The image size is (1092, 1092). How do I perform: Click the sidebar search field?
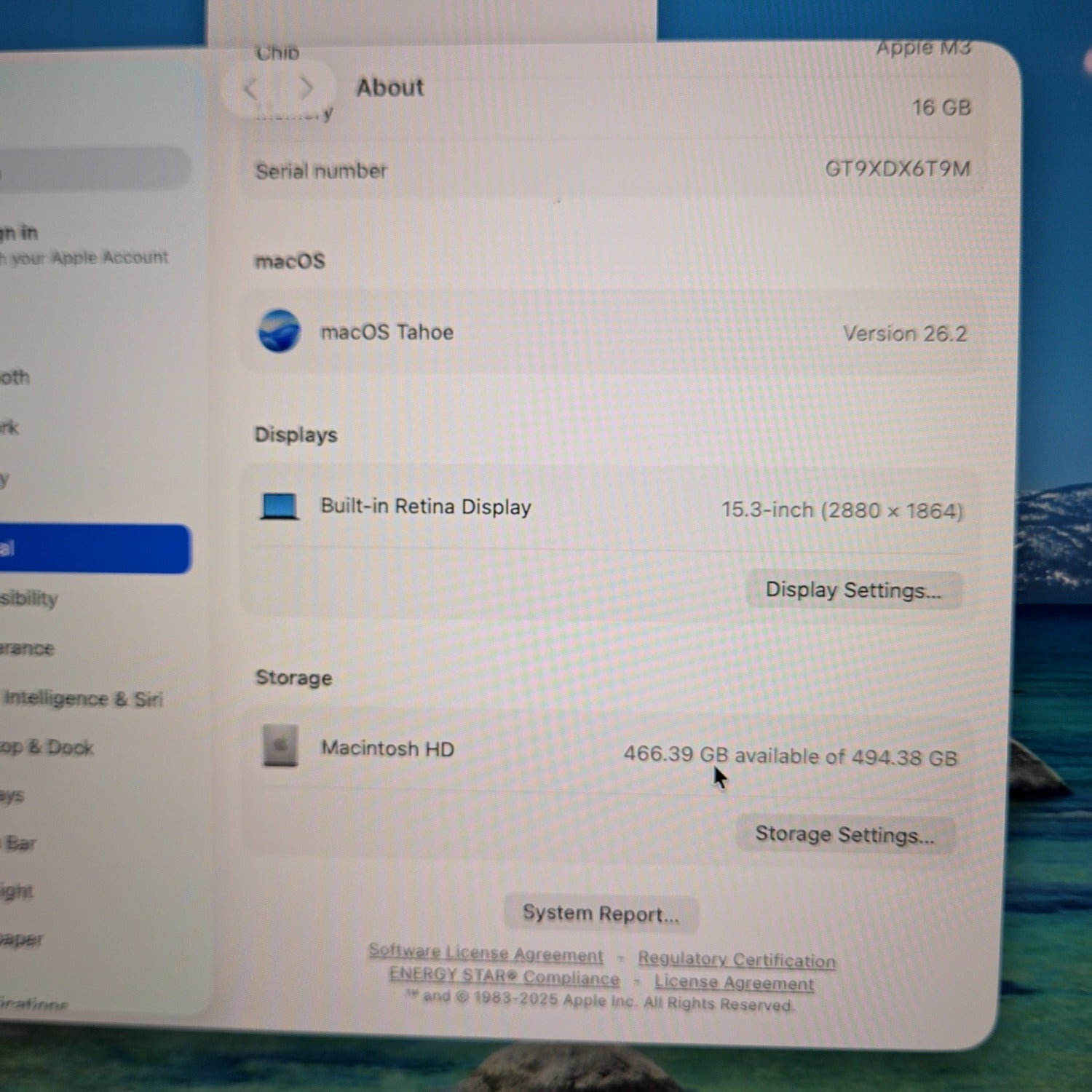click(95, 168)
